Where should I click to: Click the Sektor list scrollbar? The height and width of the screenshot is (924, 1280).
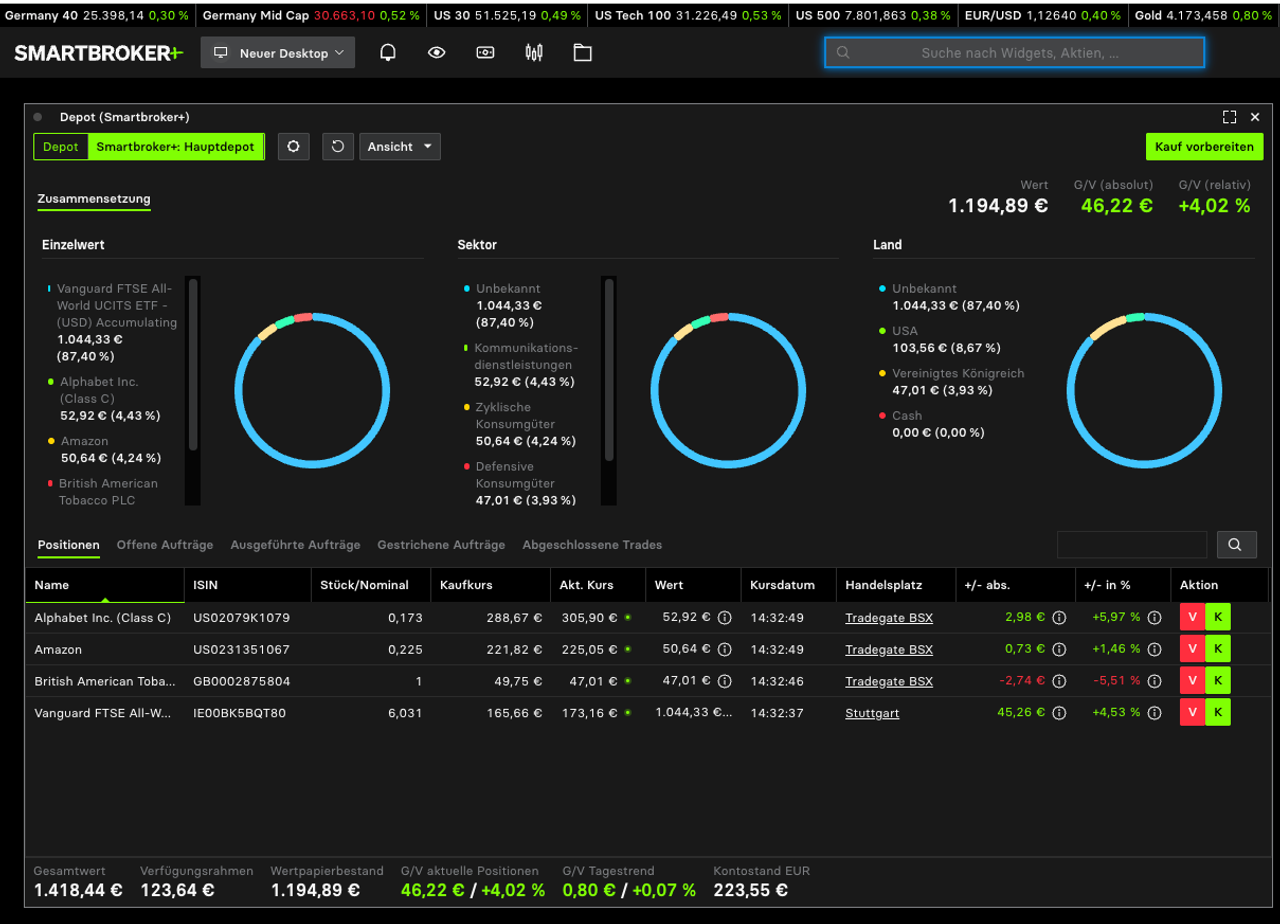point(608,370)
